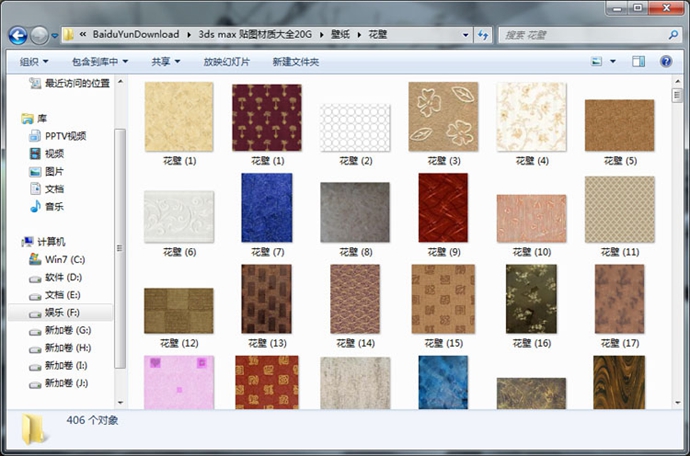
Task: Open 新加卷 (H:) drive
Action: click(60, 348)
